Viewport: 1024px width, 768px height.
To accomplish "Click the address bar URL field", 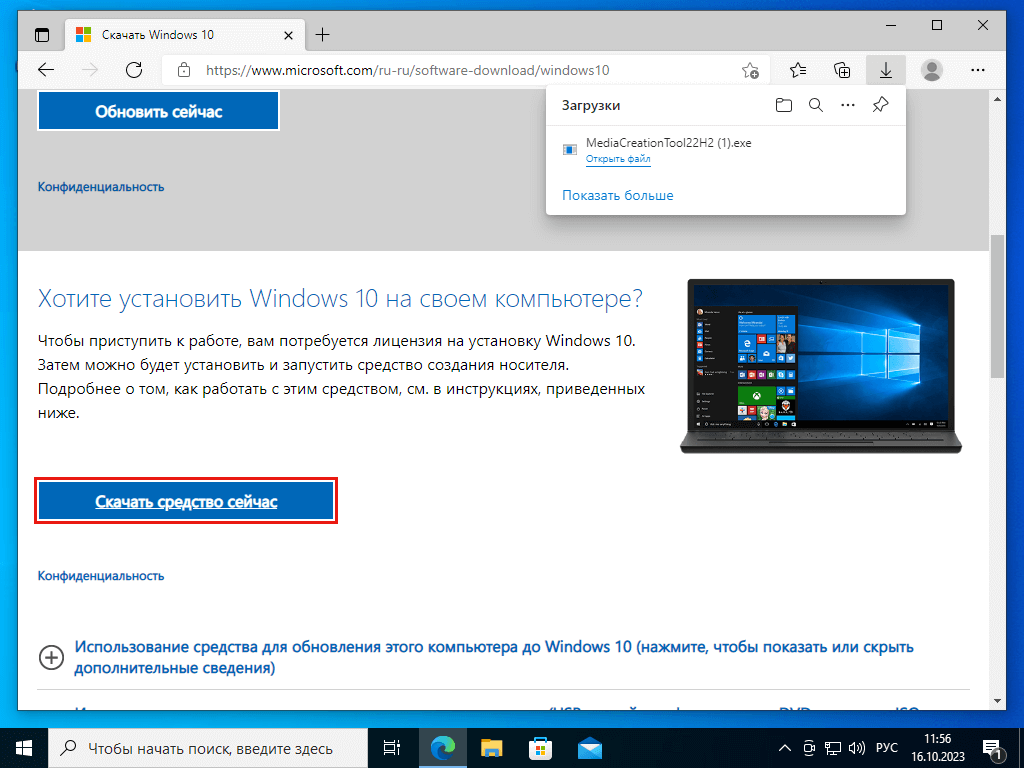I will (450, 70).
